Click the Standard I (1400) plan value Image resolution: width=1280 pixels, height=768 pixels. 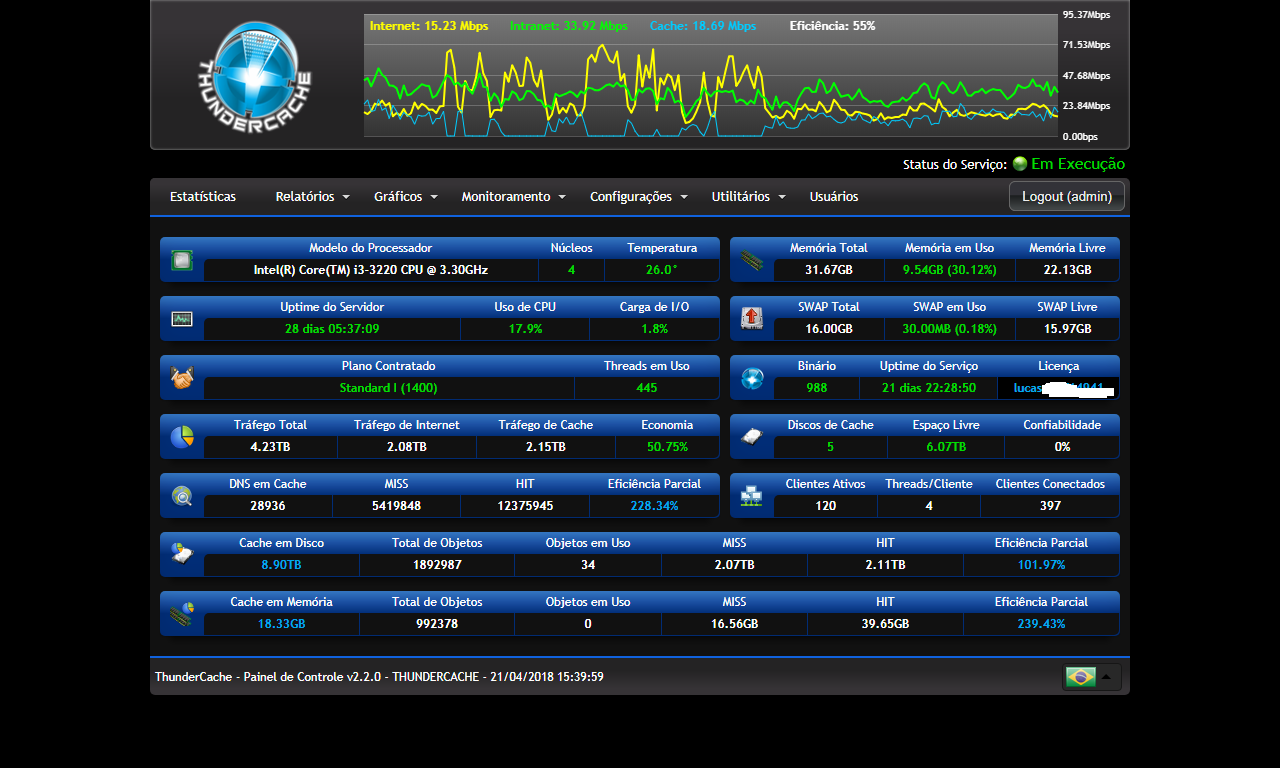click(x=388, y=388)
